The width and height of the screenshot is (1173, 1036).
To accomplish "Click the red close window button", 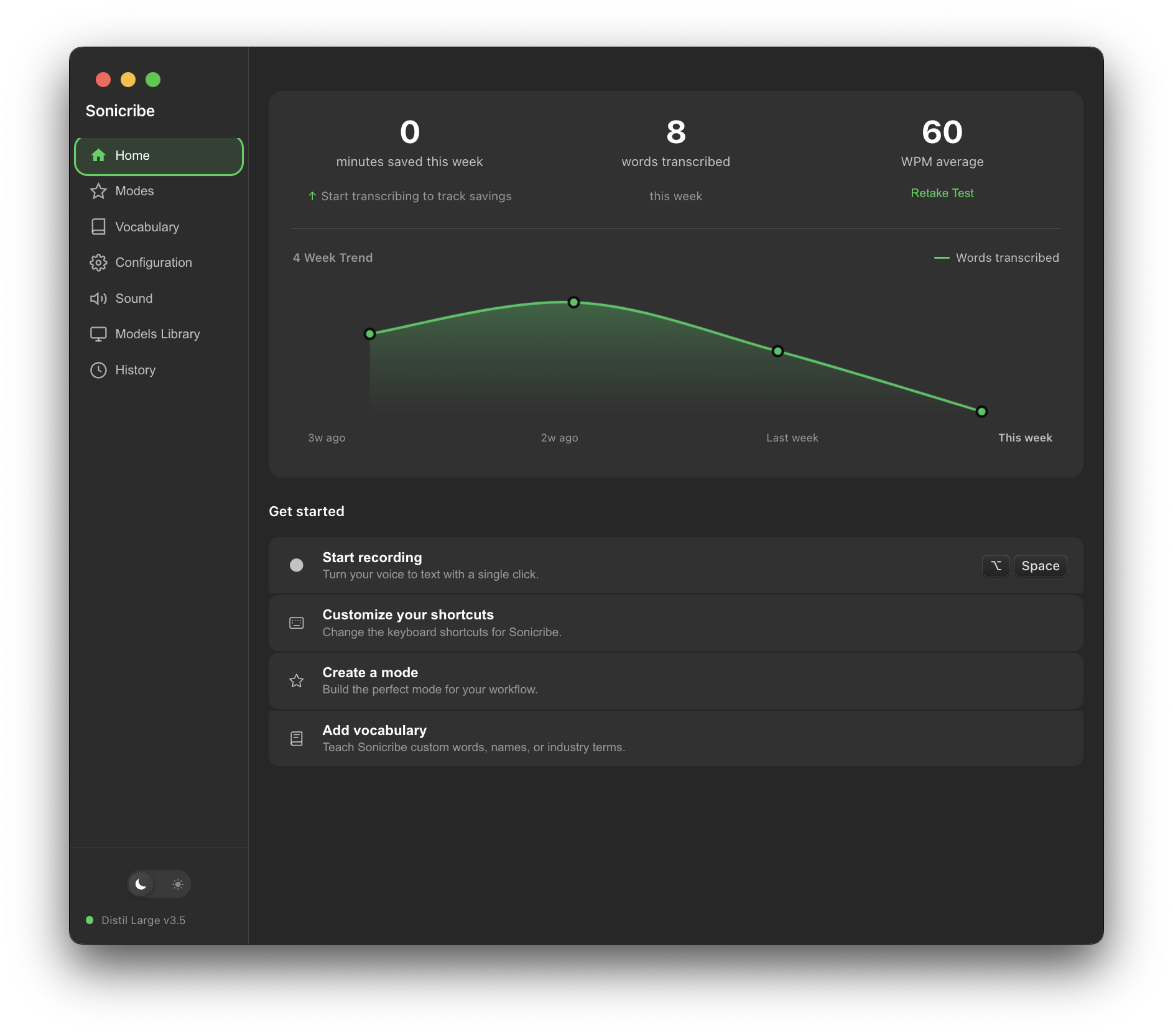I will (103, 80).
